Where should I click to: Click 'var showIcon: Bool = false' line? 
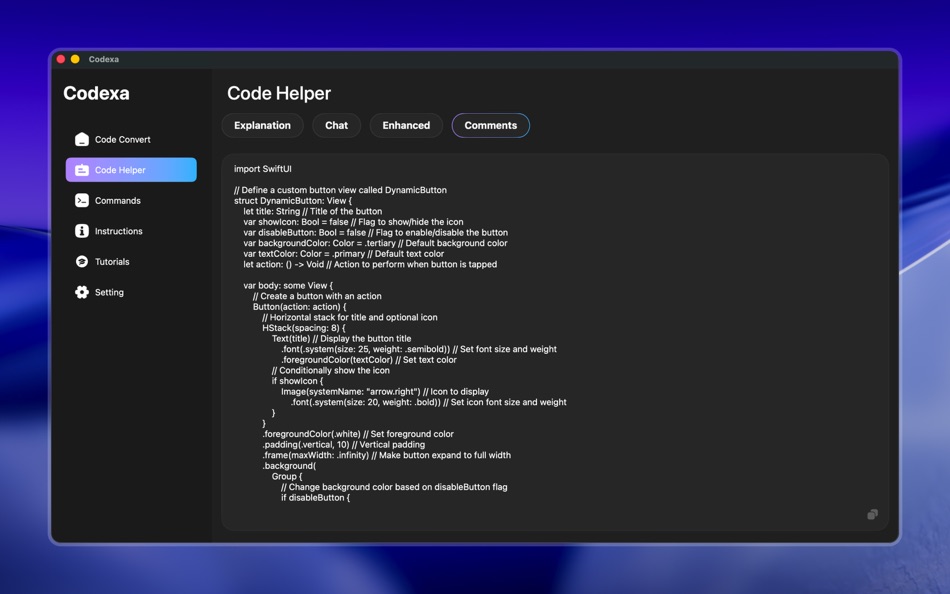[x=353, y=222]
